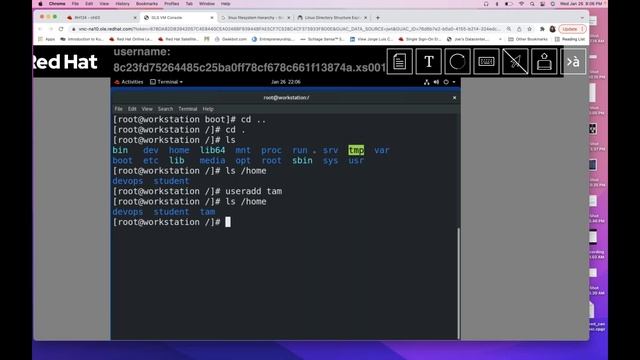Screen dimensions: 640x360
Task: Click the T text tool in console toolbar
Action: coord(429,62)
